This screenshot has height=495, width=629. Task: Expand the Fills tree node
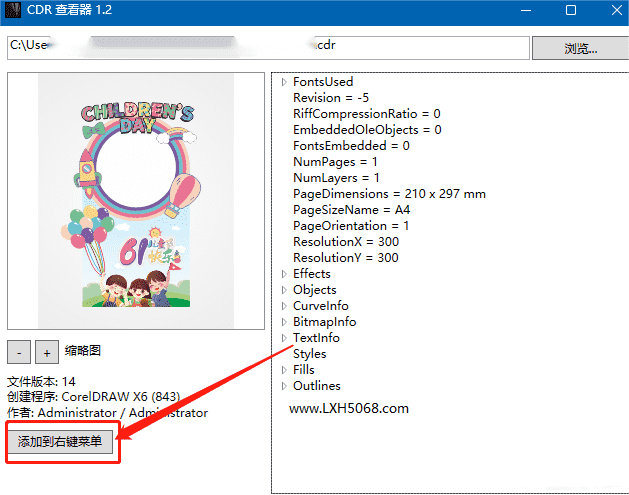[x=284, y=370]
